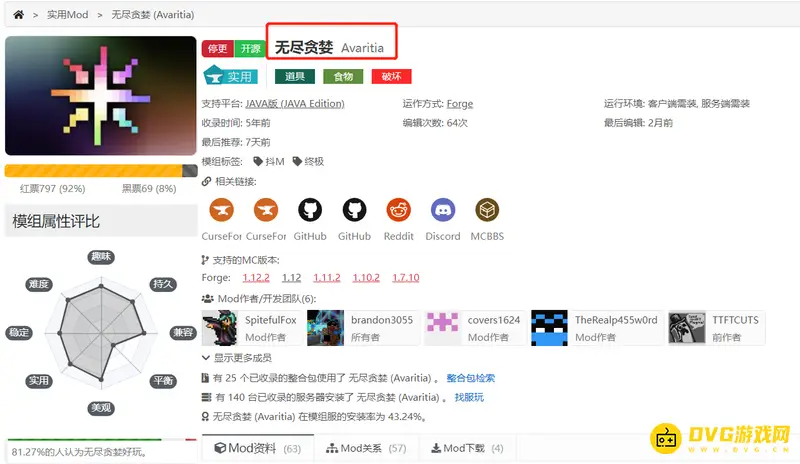This screenshot has height=464, width=800.
Task: Click the 抖M mod tag
Action: tap(269, 161)
